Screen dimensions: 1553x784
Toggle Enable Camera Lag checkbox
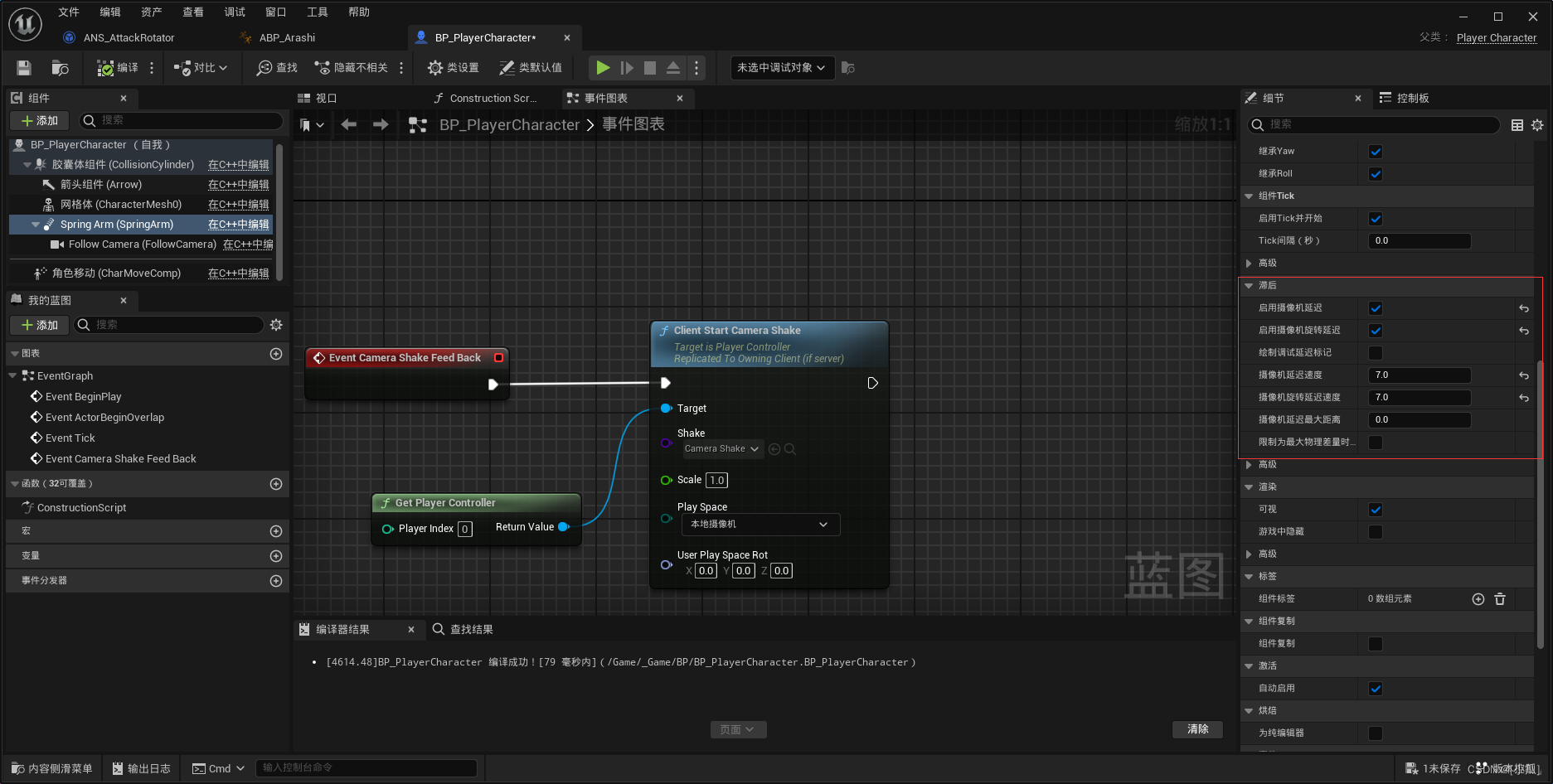1376,308
